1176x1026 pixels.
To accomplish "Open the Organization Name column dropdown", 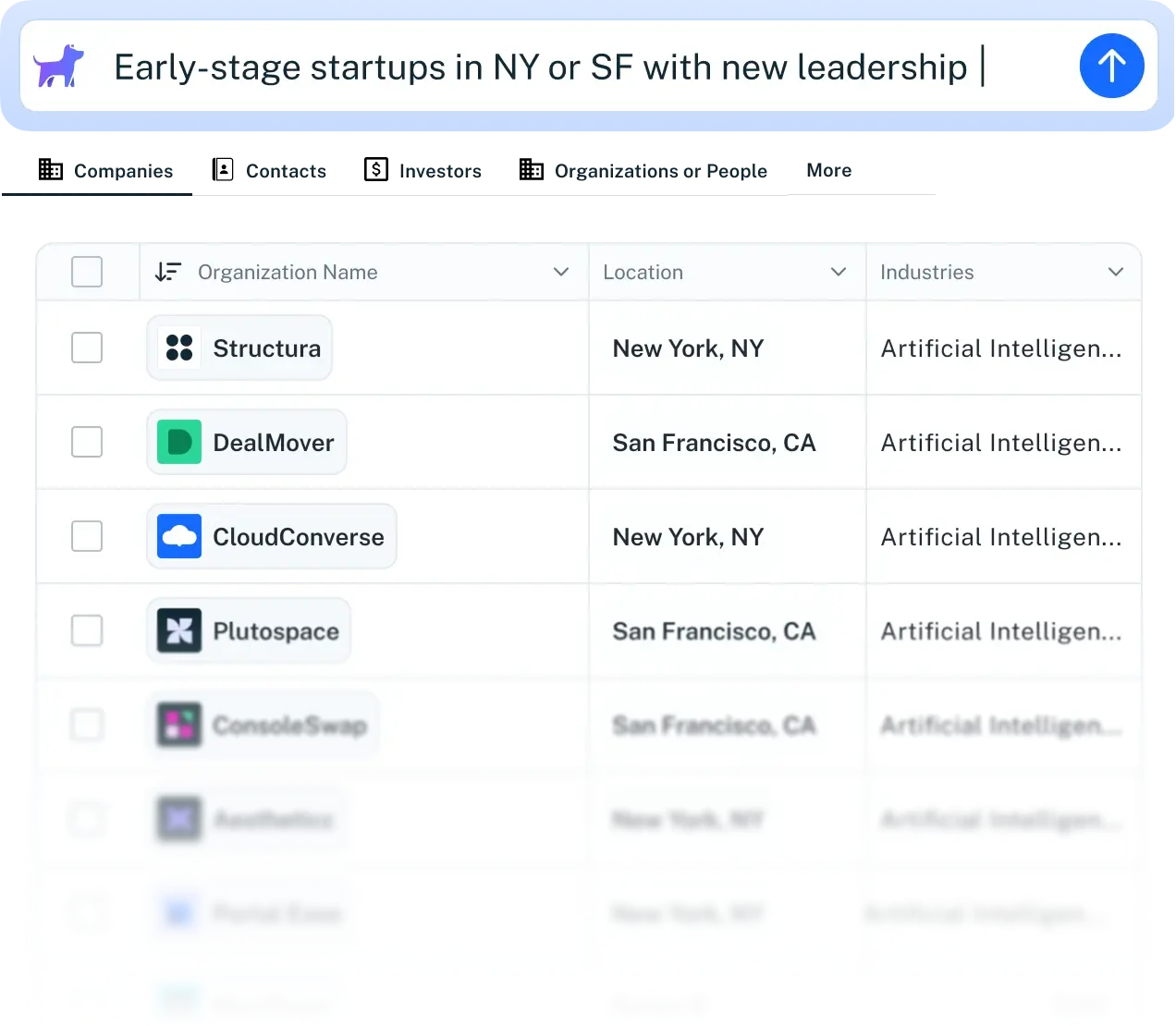I will (x=560, y=272).
